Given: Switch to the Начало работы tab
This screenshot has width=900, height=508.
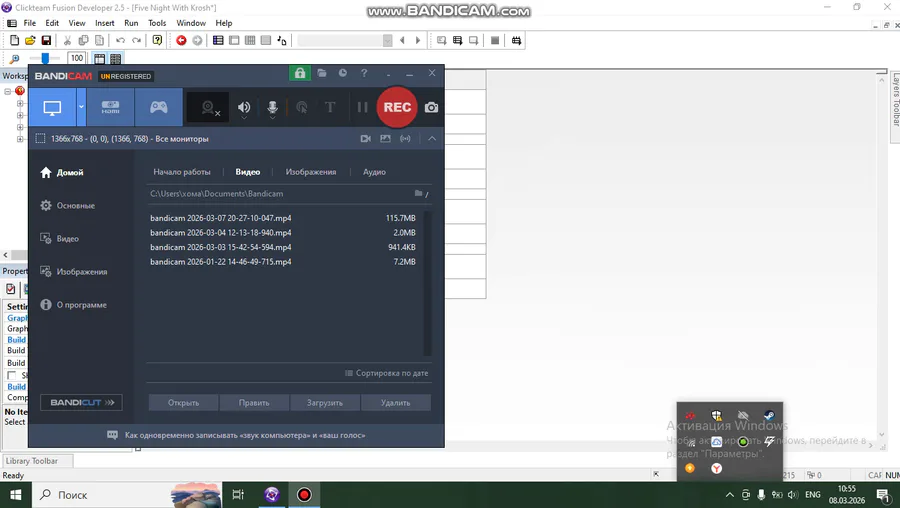Looking at the screenshot, I should 182,172.
